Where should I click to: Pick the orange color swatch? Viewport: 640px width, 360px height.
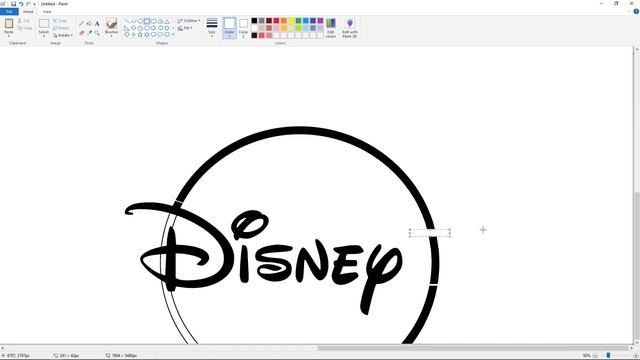(284, 21)
